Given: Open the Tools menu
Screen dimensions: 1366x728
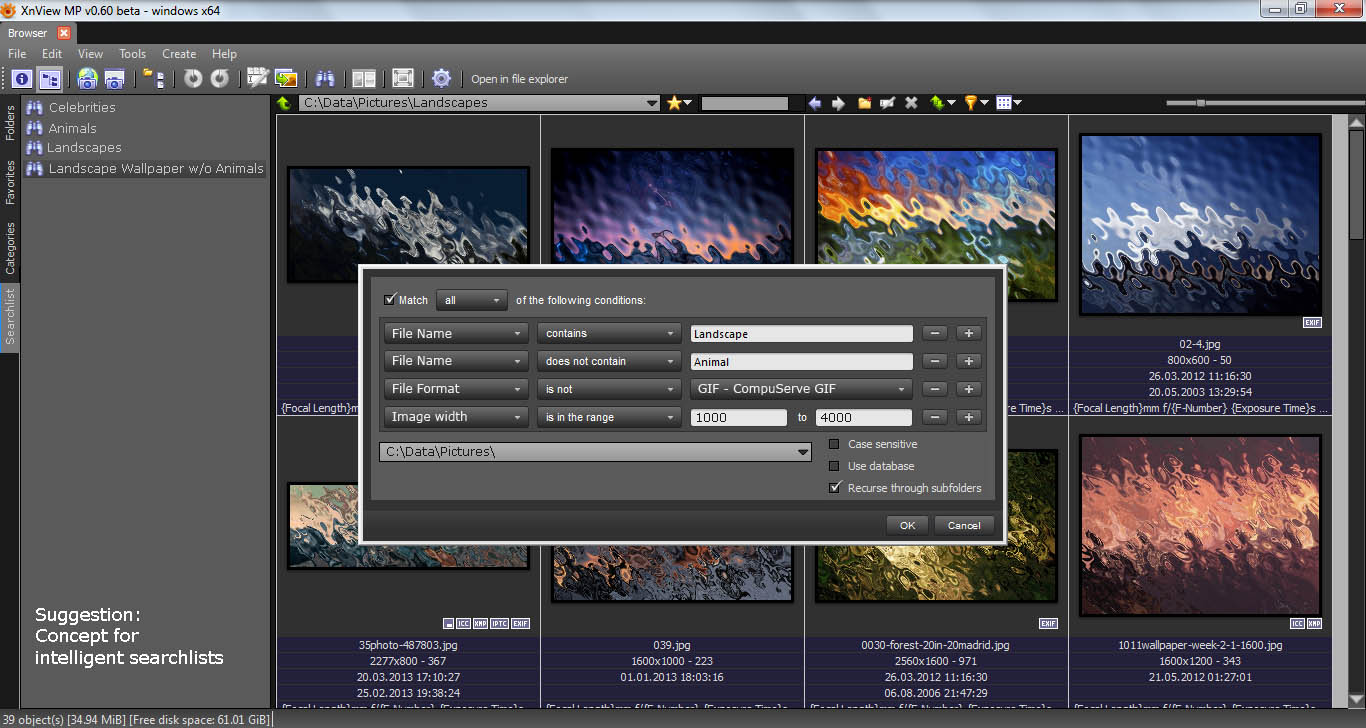Looking at the screenshot, I should click(132, 54).
